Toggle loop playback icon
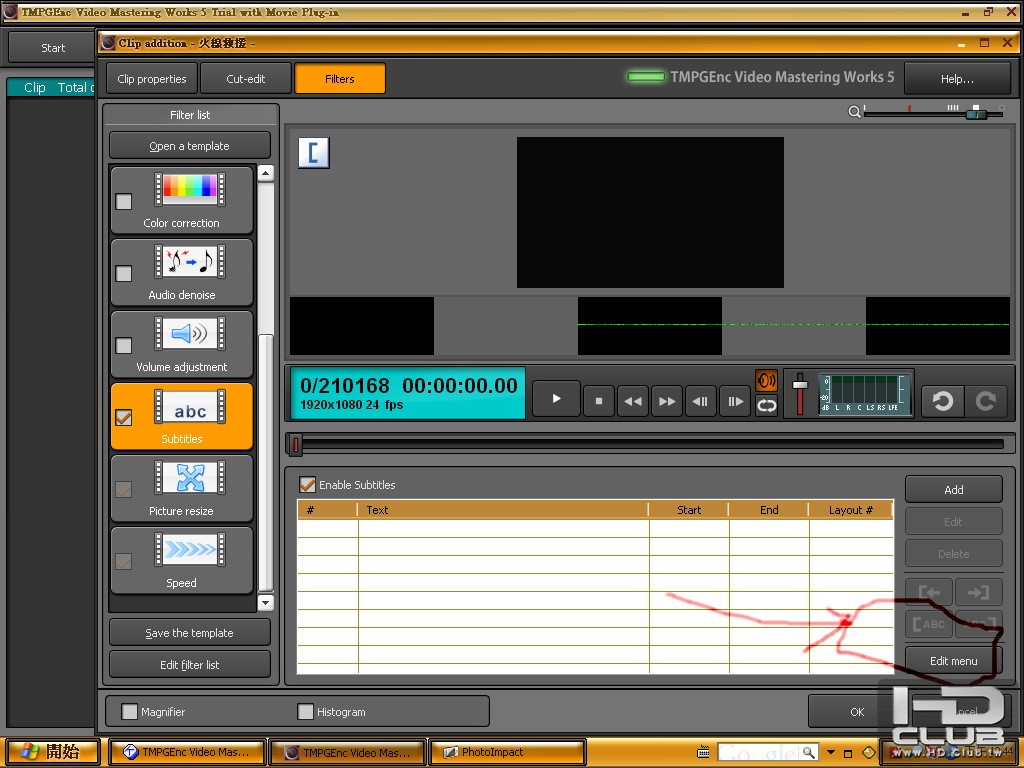Viewport: 1024px width, 768px height. point(767,405)
